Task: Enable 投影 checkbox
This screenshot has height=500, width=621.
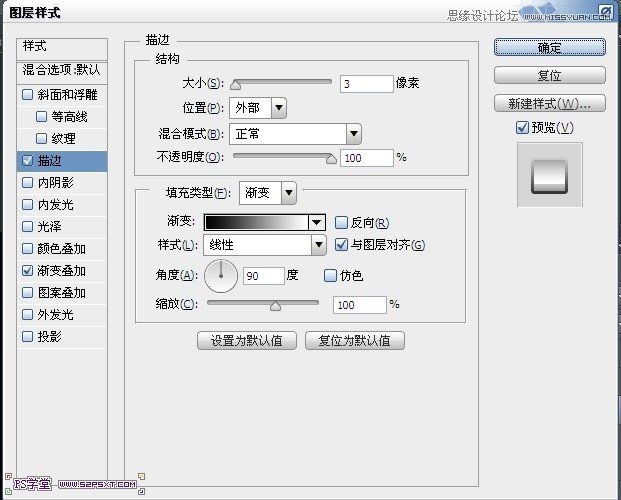Action: pos(27,336)
